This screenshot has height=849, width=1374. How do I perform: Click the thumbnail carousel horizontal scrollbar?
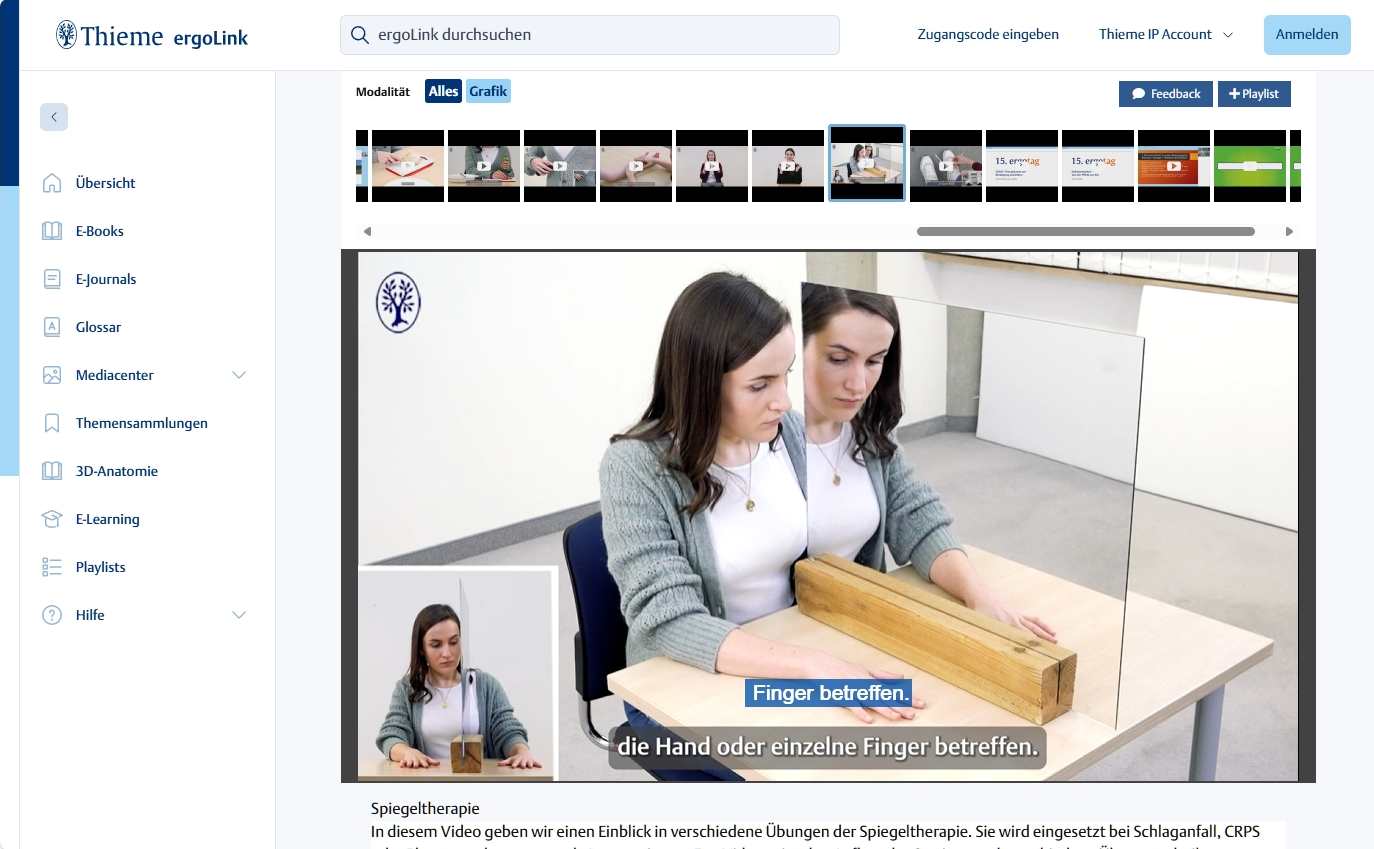pos(1085,231)
